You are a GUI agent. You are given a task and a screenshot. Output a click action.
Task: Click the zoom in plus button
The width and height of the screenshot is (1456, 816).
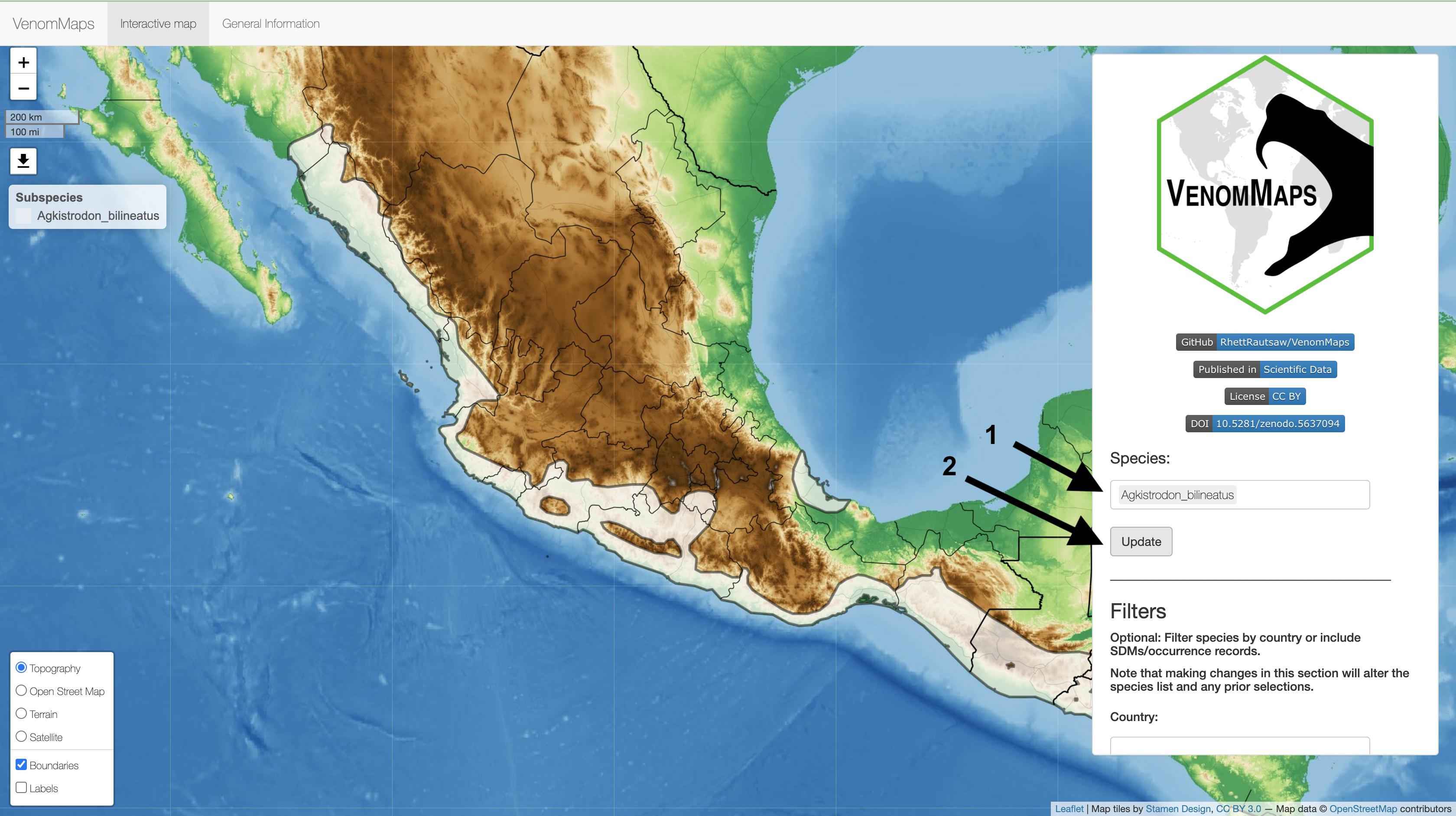tap(23, 62)
